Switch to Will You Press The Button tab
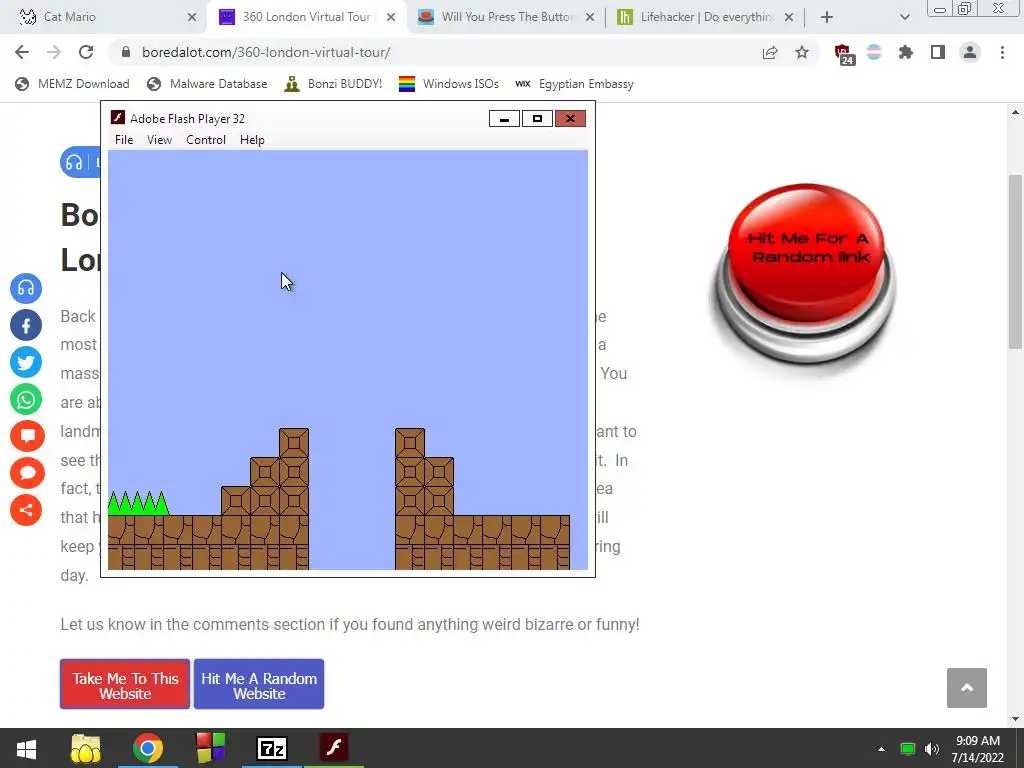Viewport: 1024px width, 768px height. point(505,17)
